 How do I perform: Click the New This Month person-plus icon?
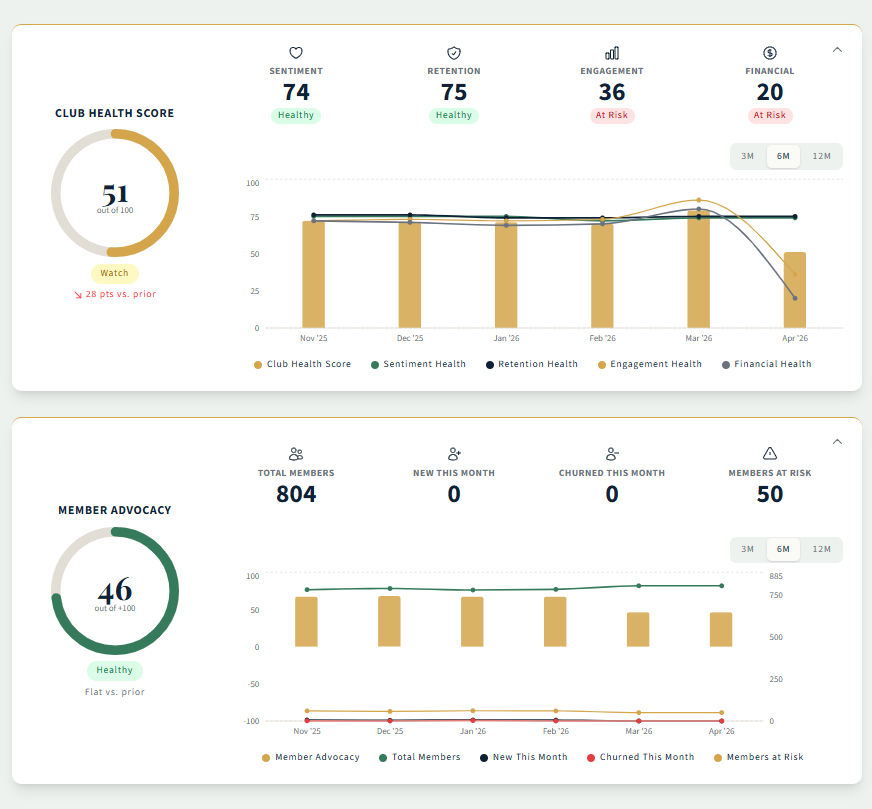click(x=453, y=453)
